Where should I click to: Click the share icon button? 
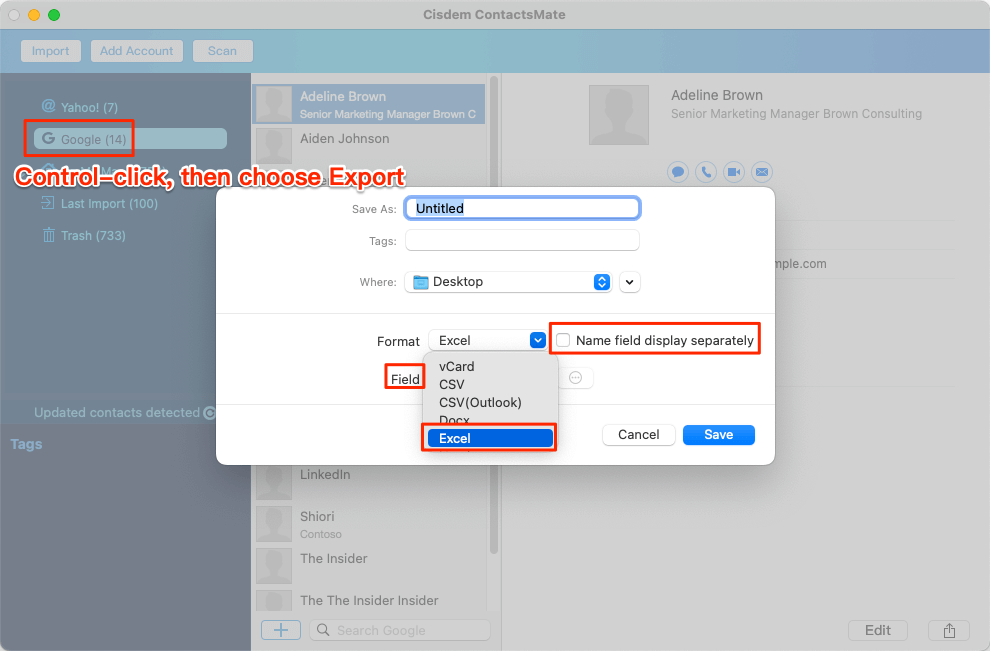[949, 630]
